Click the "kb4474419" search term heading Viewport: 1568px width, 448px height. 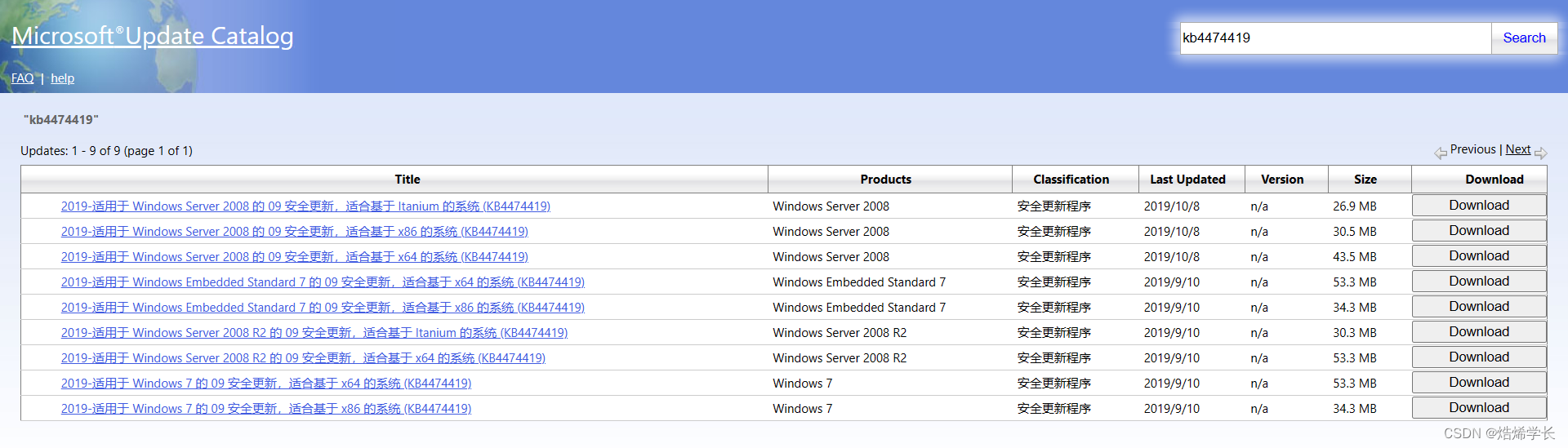point(61,120)
